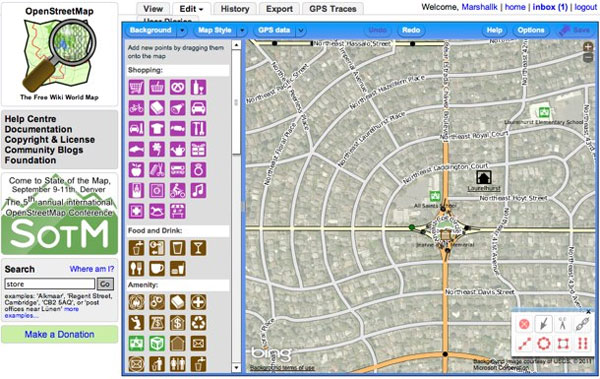600x379 pixels.
Task: Choose the recycling amenity icon
Action: pyautogui.click(x=198, y=323)
